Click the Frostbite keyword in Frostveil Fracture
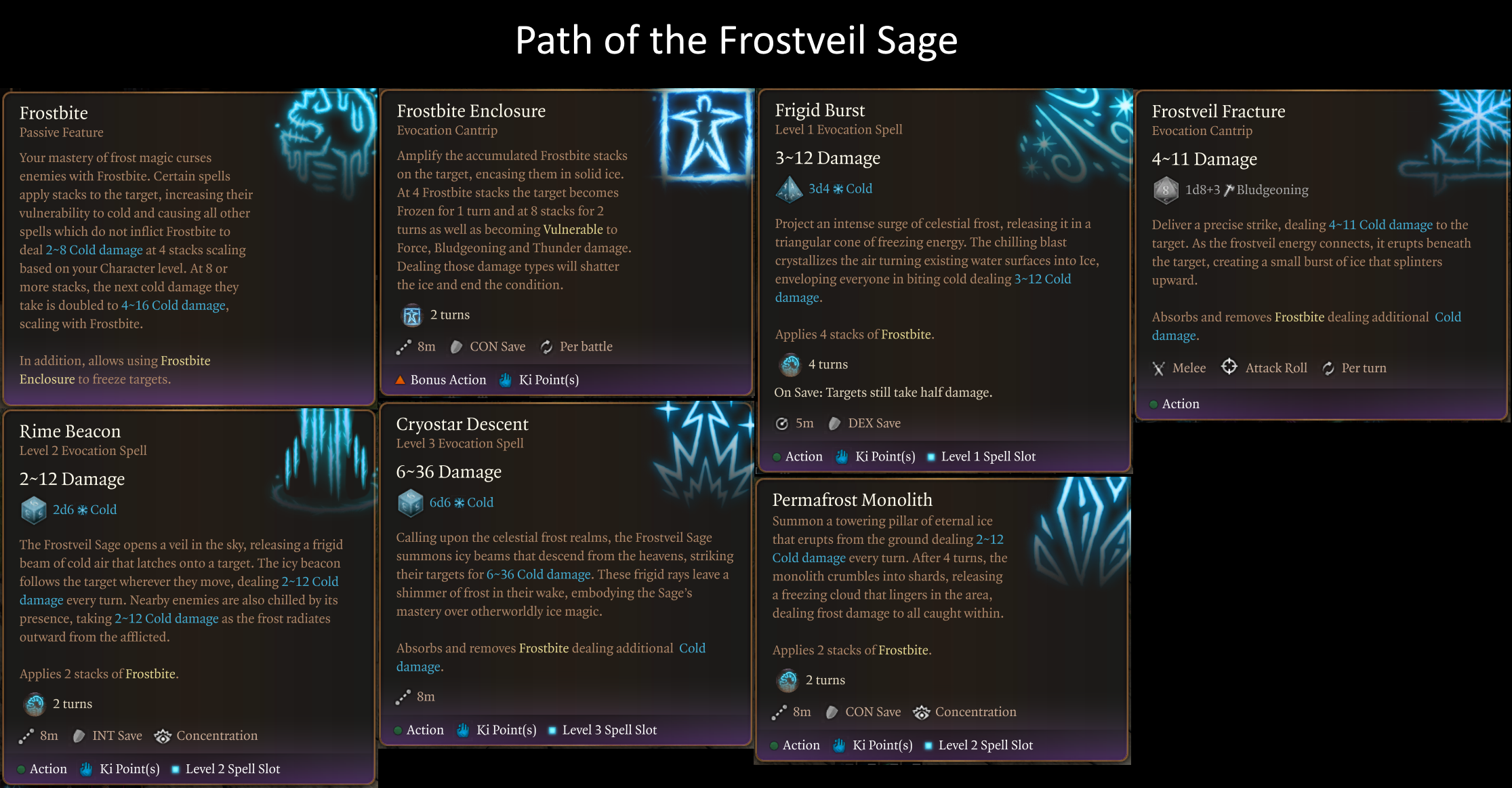The height and width of the screenshot is (788, 1512). [1299, 317]
